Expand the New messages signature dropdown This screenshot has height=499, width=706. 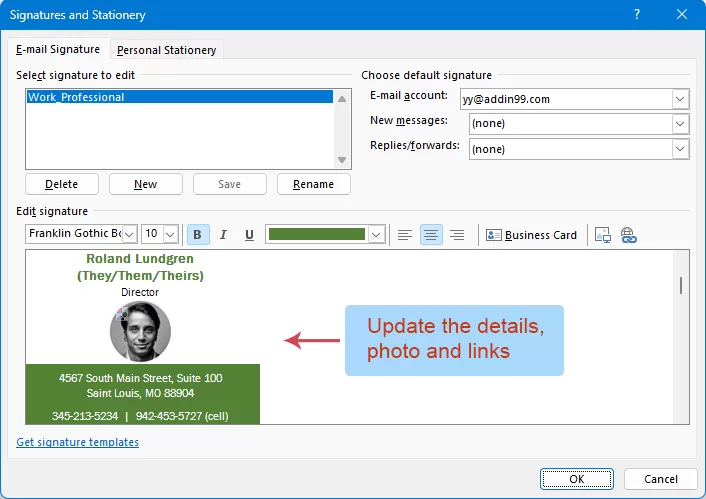pos(680,124)
